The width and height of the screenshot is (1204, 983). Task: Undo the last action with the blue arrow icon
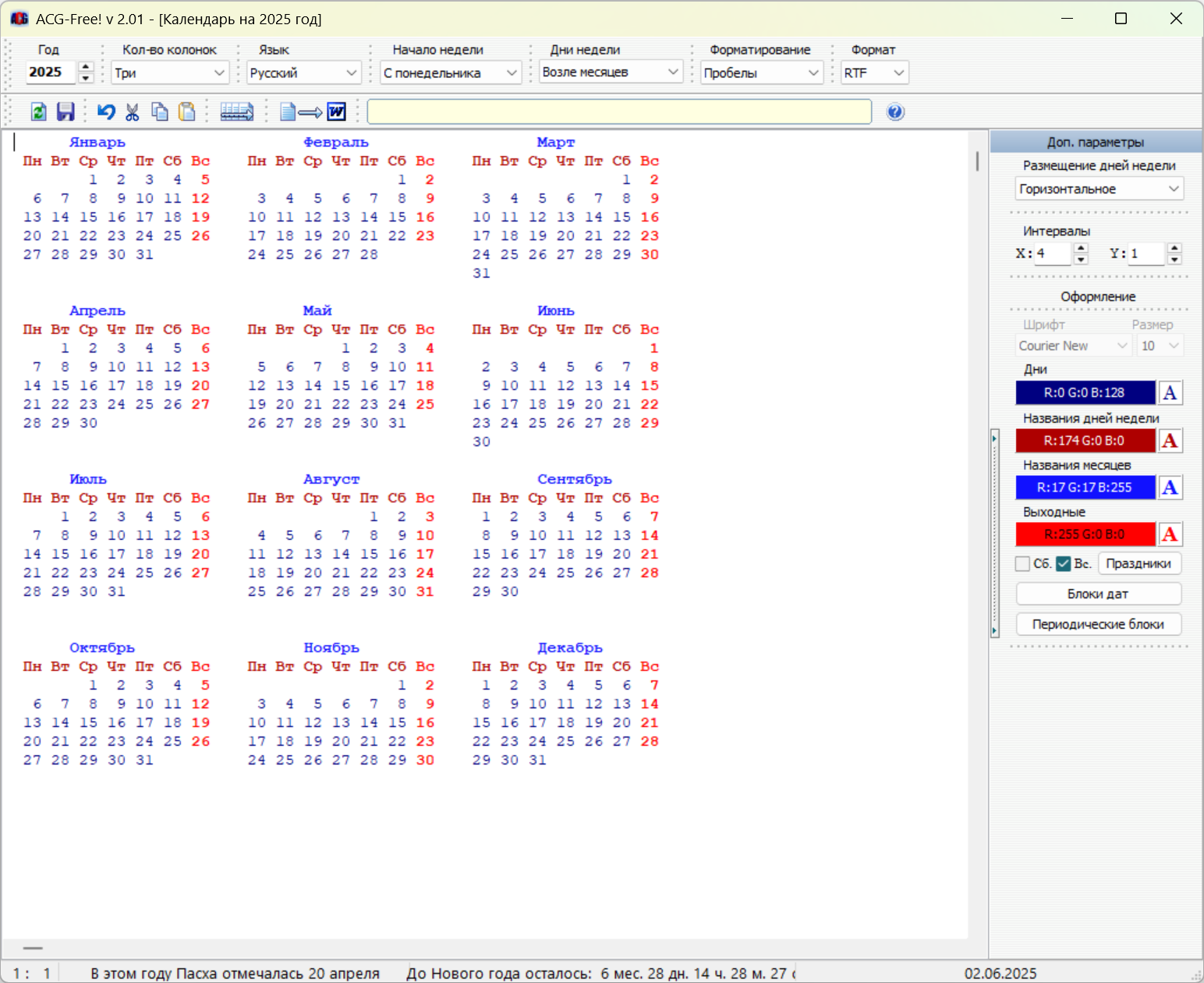point(106,112)
